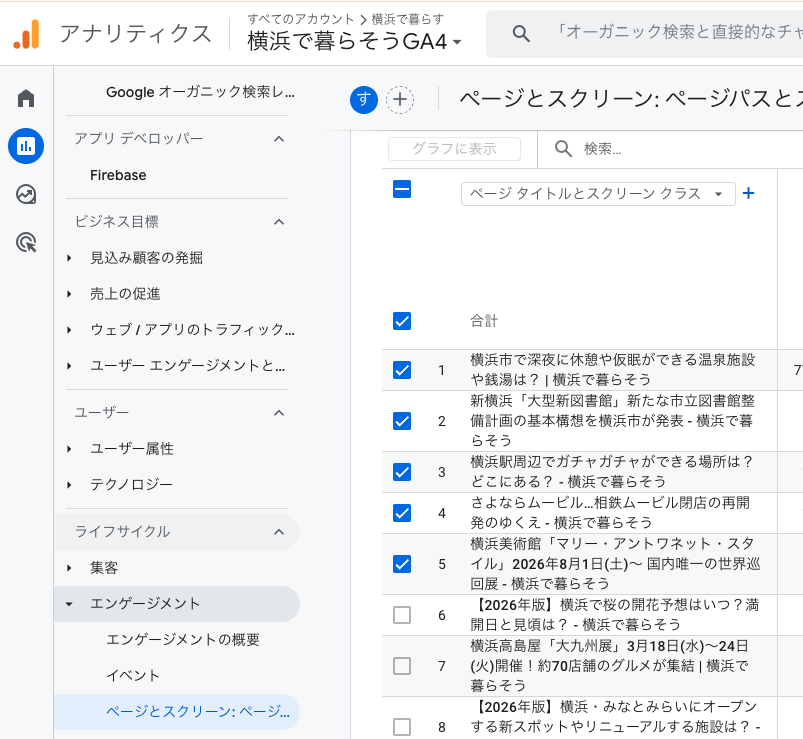
Task: Click the Google Analytics logo
Action: point(27,33)
